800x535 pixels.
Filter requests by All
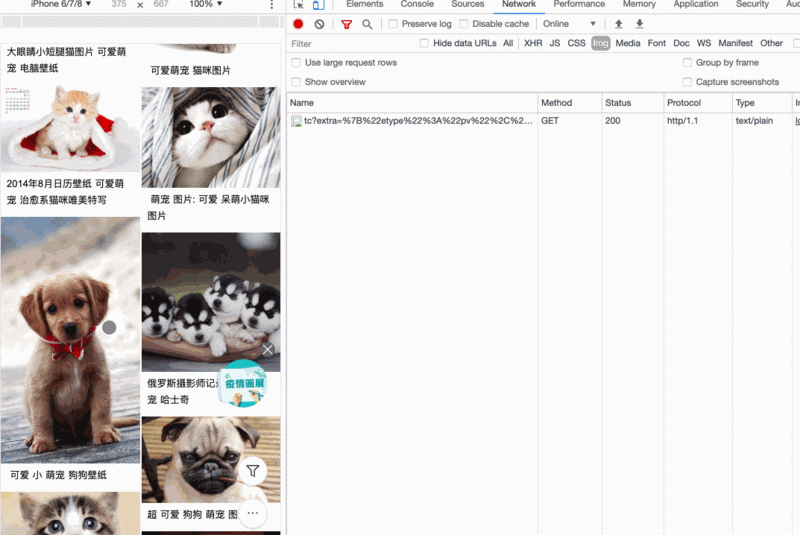coord(508,43)
